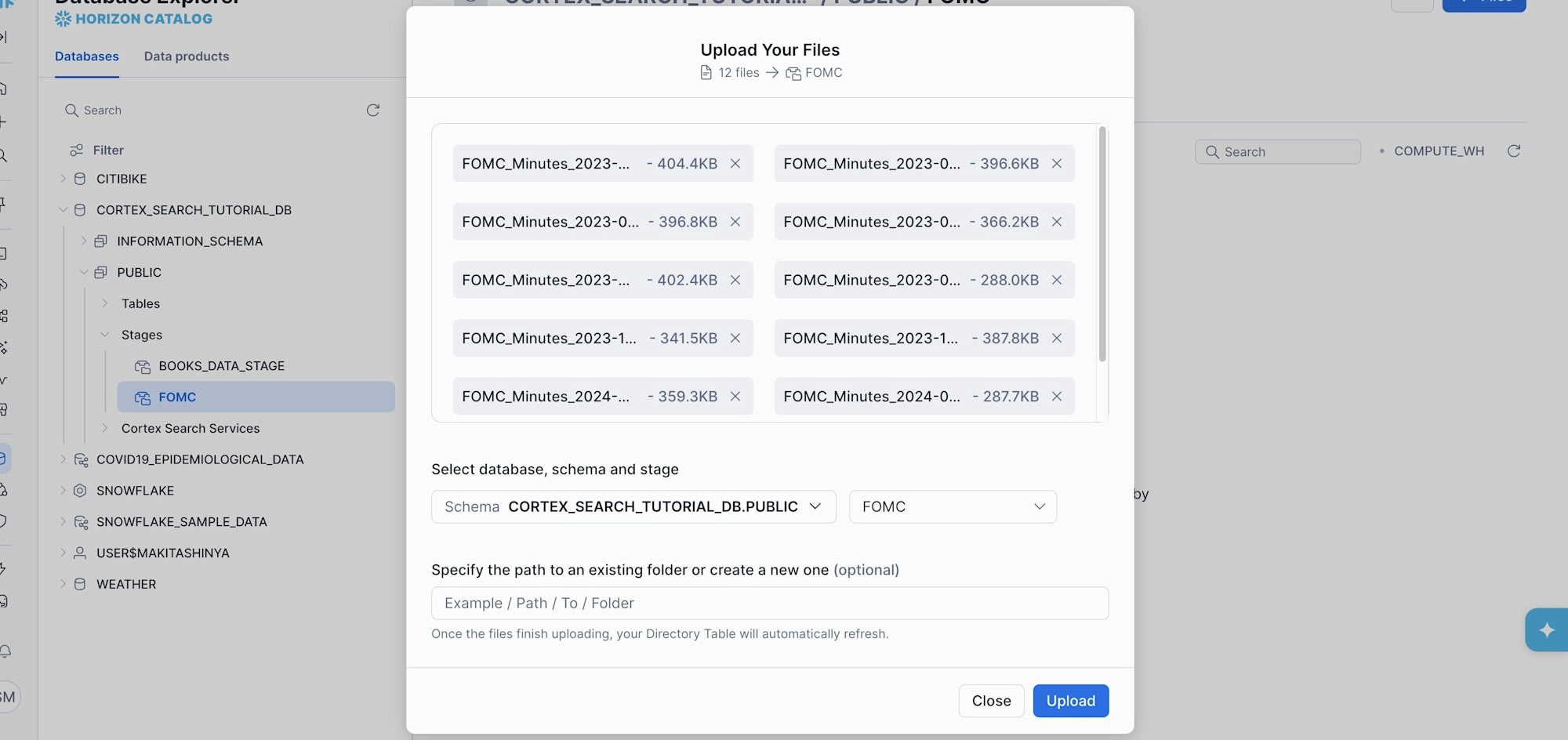The width and height of the screenshot is (1568, 740).
Task: Open the sparkle AI assistant button
Action: (x=1546, y=630)
